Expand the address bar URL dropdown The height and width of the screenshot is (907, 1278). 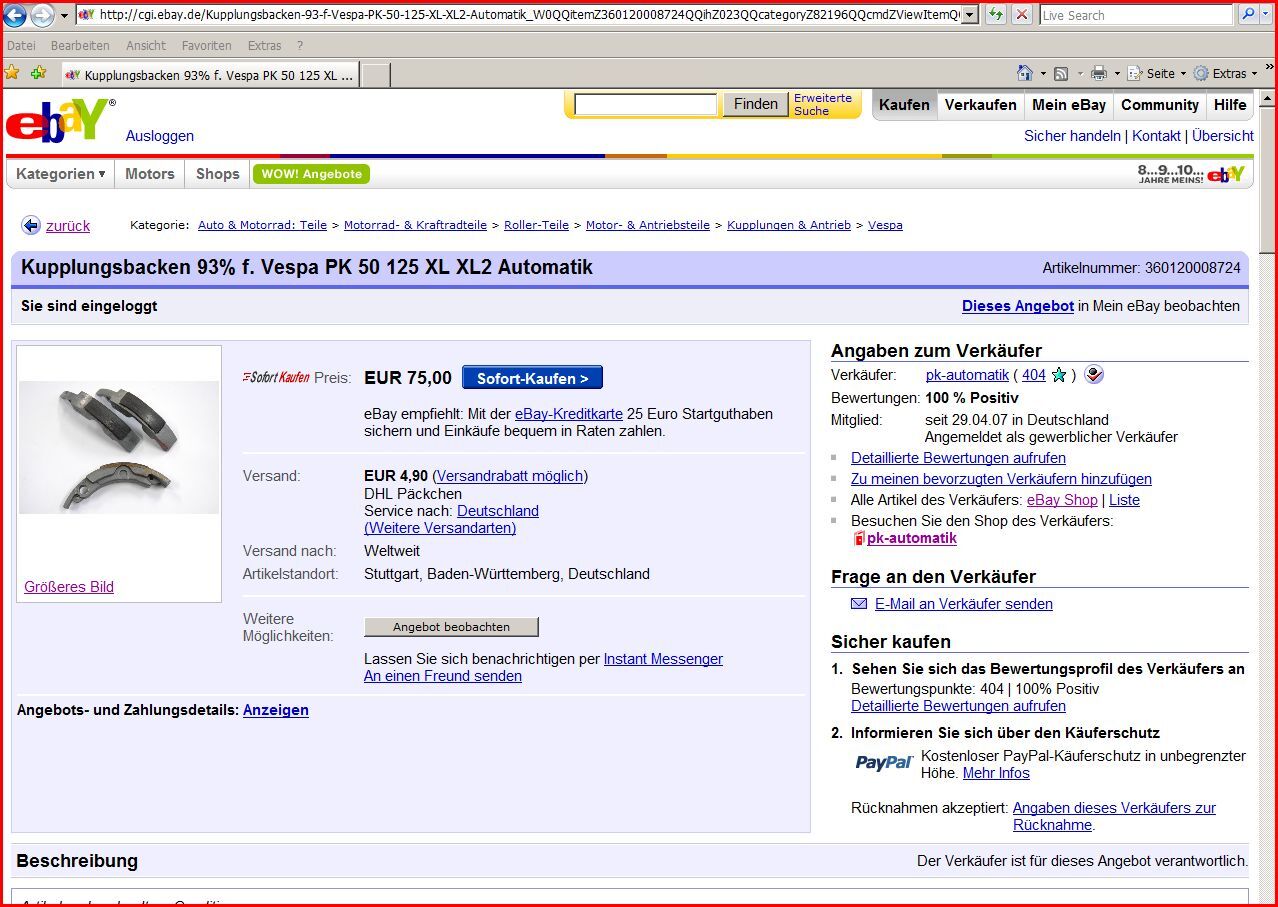[x=969, y=15]
